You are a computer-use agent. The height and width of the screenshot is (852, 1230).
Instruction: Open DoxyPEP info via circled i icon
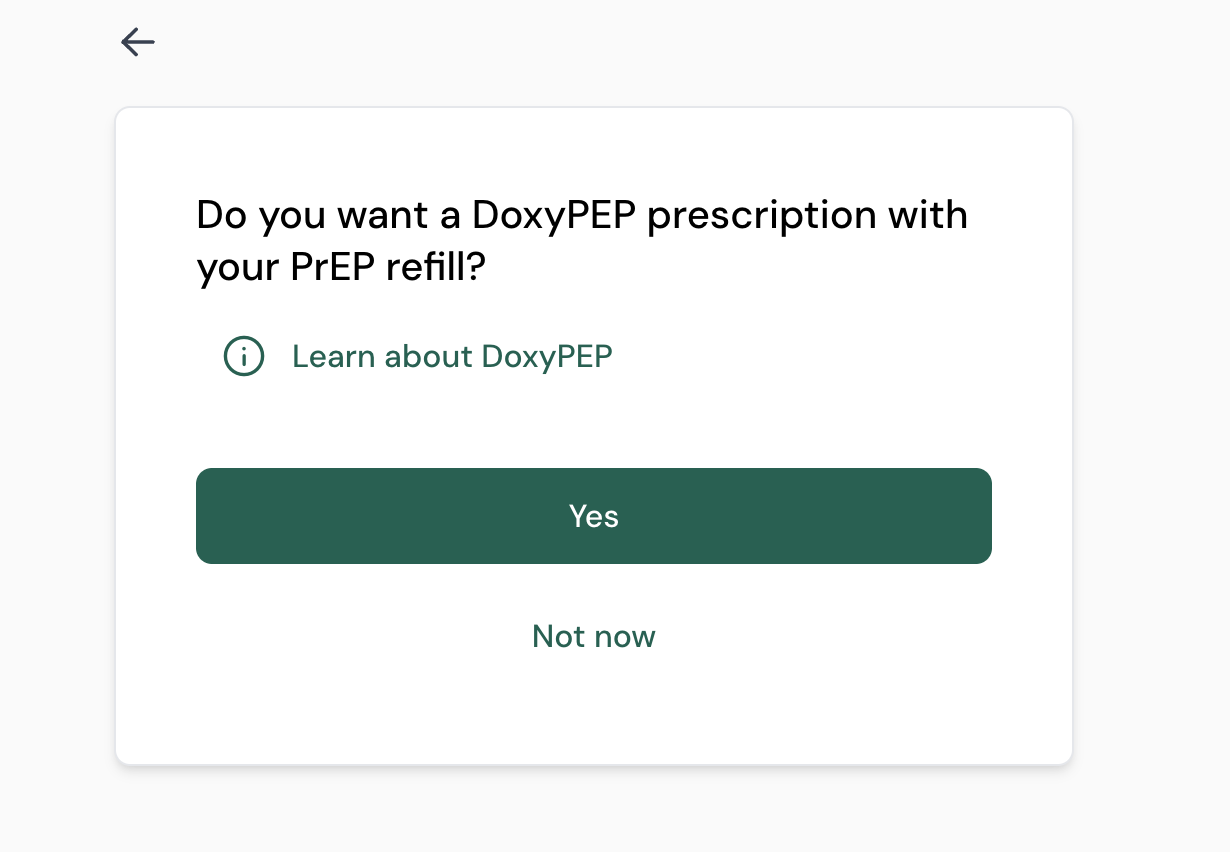pos(244,356)
